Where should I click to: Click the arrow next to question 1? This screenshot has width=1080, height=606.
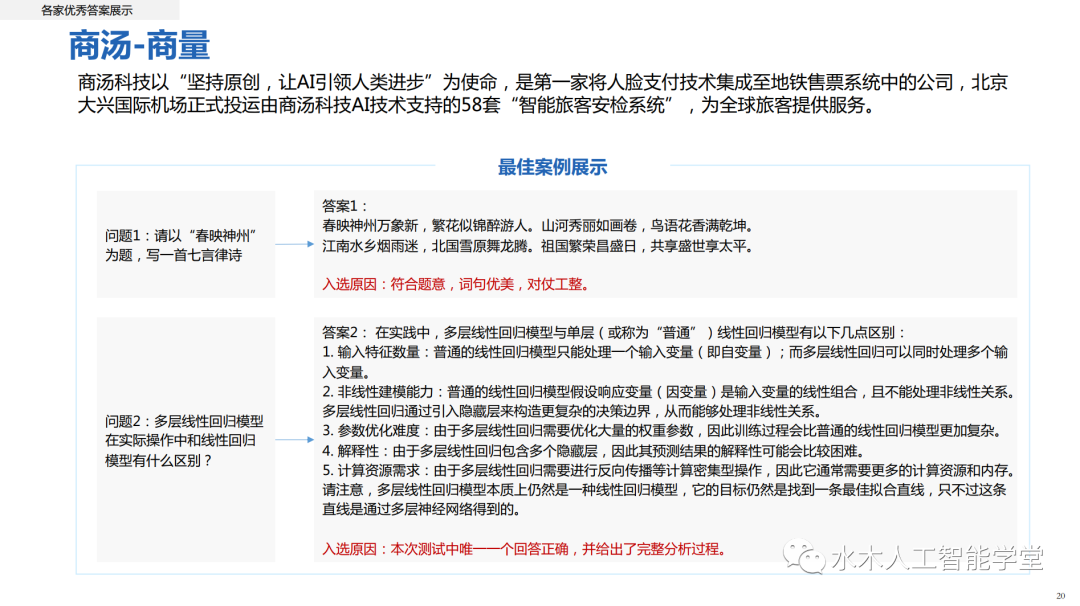(x=294, y=244)
